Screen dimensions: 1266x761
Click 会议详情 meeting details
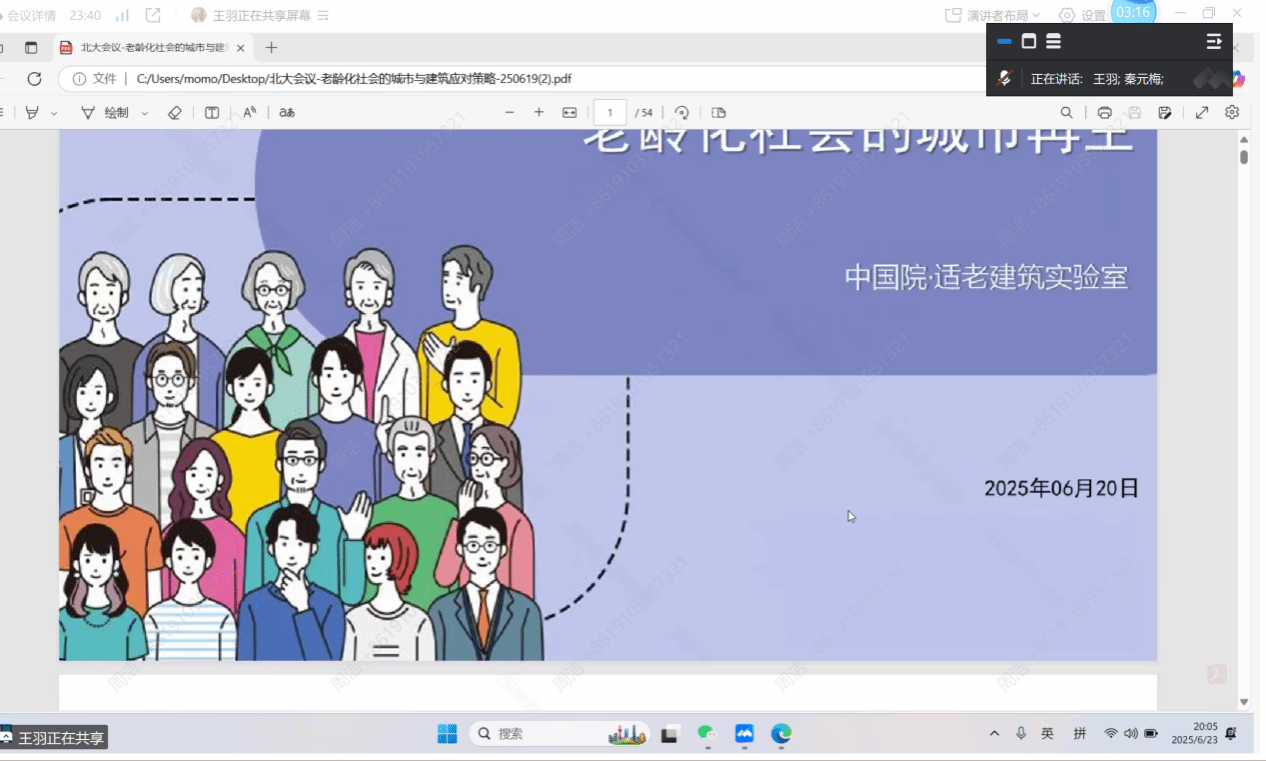click(30, 15)
